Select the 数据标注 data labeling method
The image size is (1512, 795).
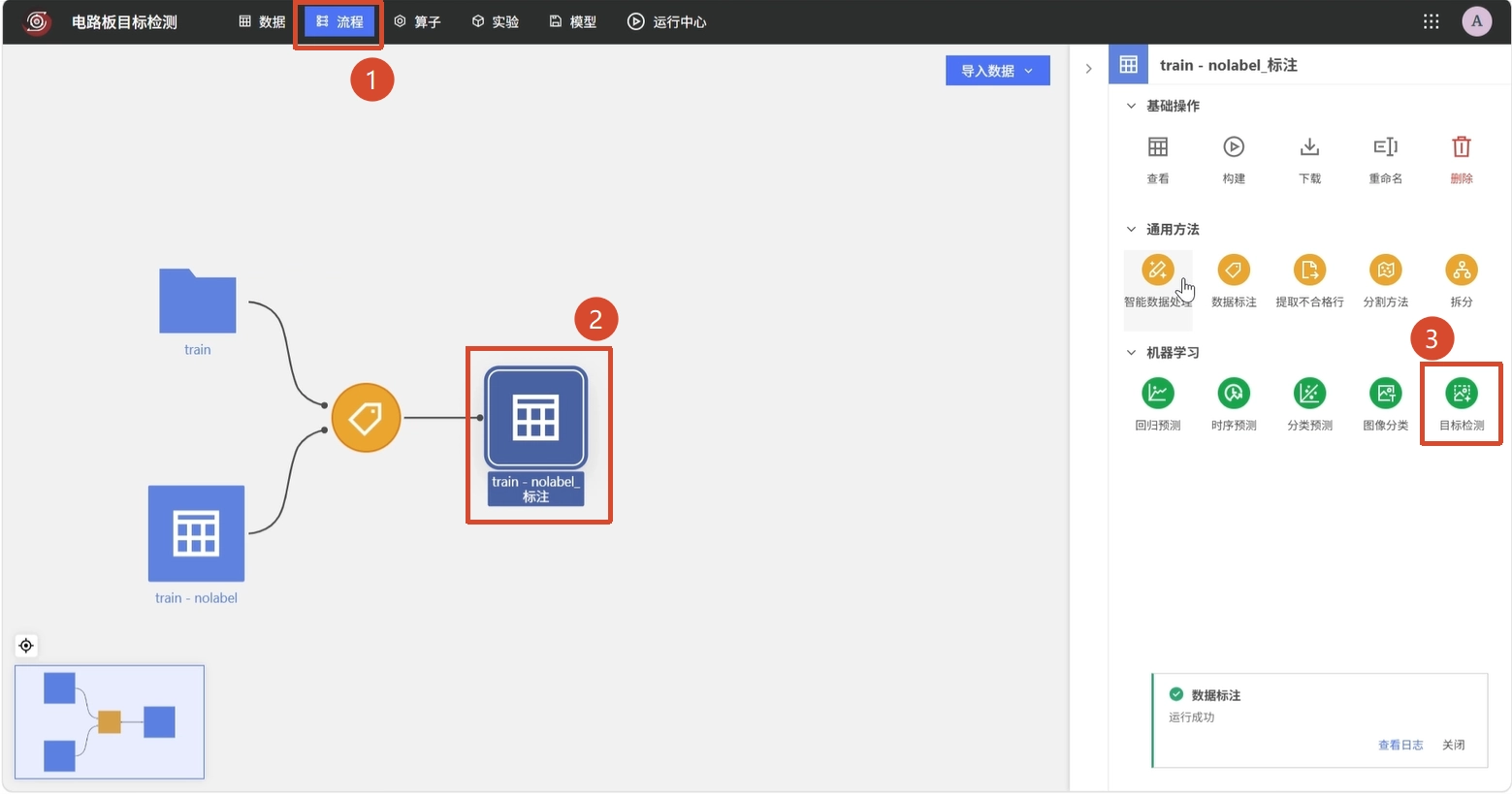(x=1234, y=270)
